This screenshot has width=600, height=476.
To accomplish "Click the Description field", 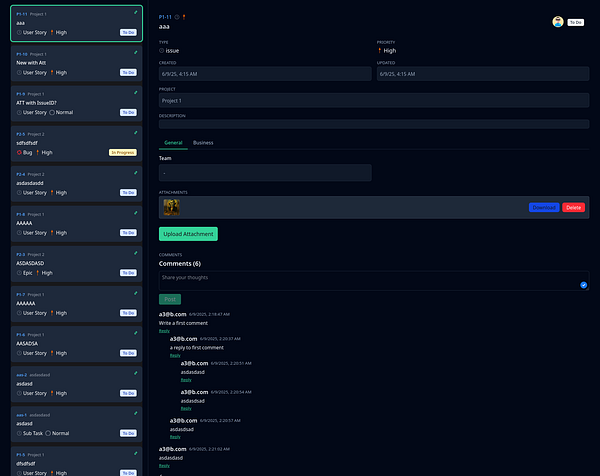I will tap(374, 124).
